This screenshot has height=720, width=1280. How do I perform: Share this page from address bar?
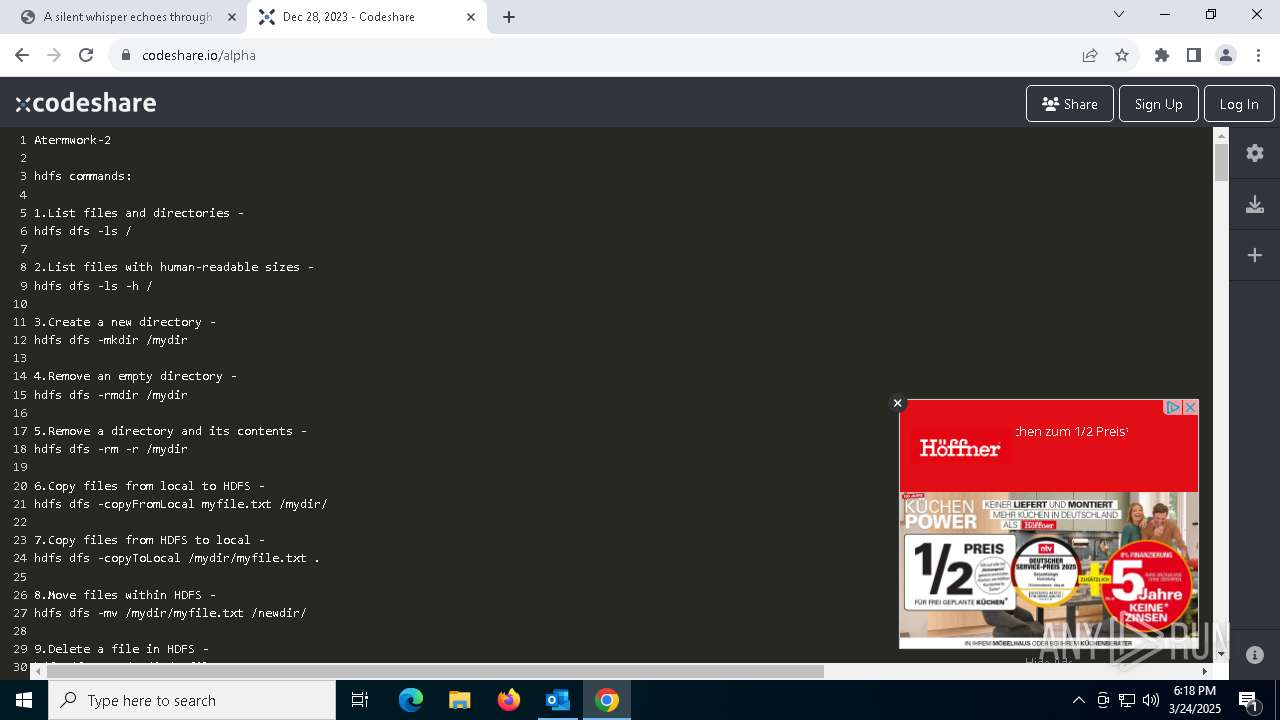coord(1090,55)
